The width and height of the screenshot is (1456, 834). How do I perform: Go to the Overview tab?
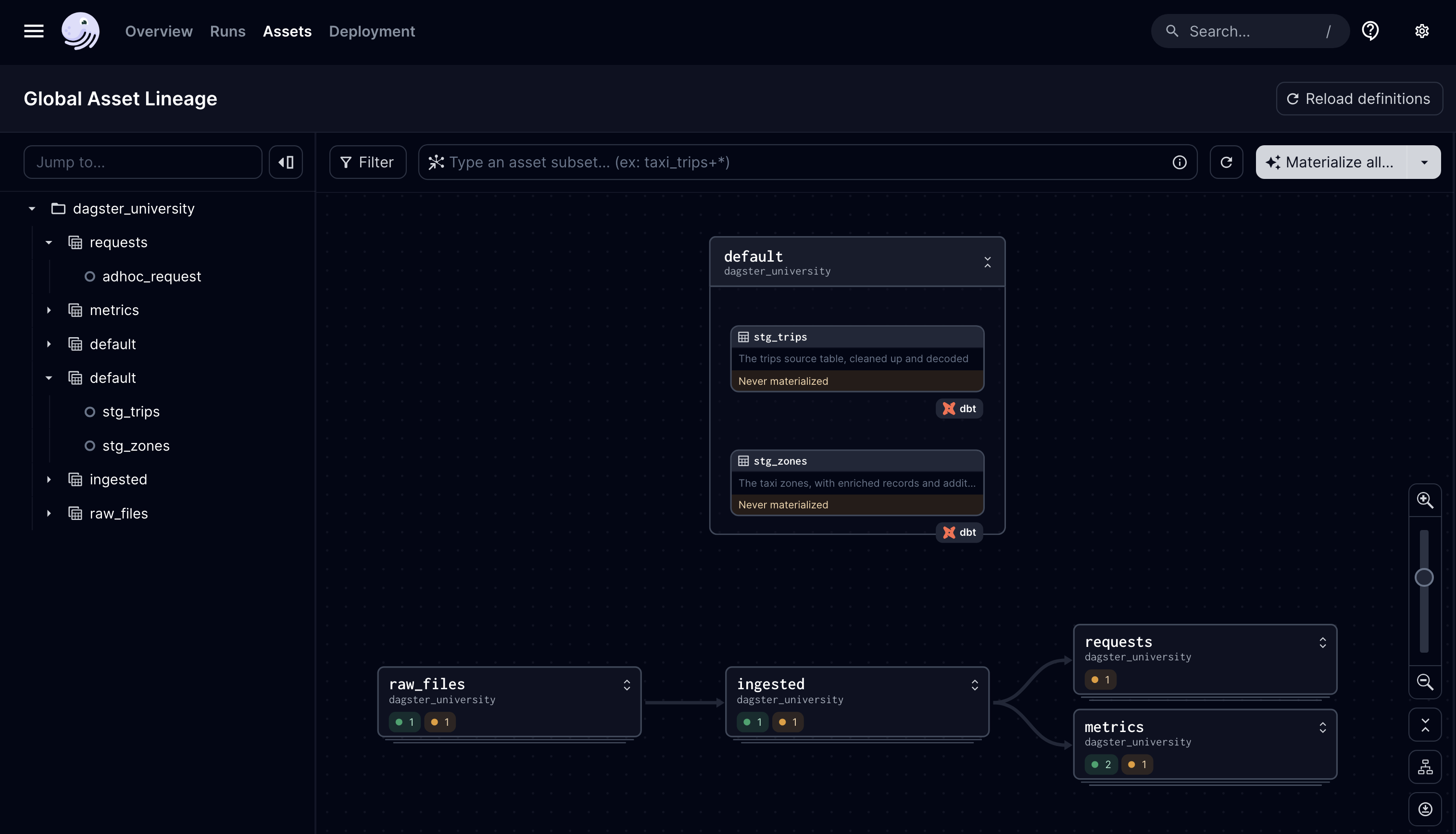tap(159, 31)
